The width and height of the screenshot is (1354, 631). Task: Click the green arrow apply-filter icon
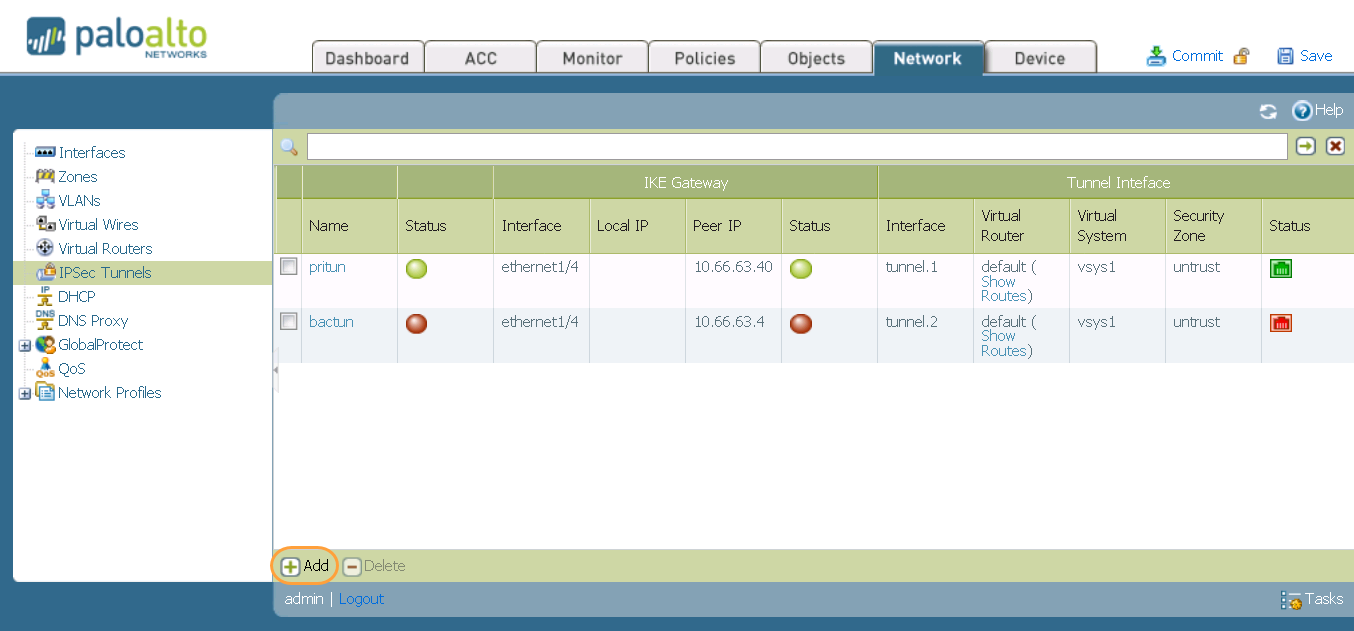1305,147
